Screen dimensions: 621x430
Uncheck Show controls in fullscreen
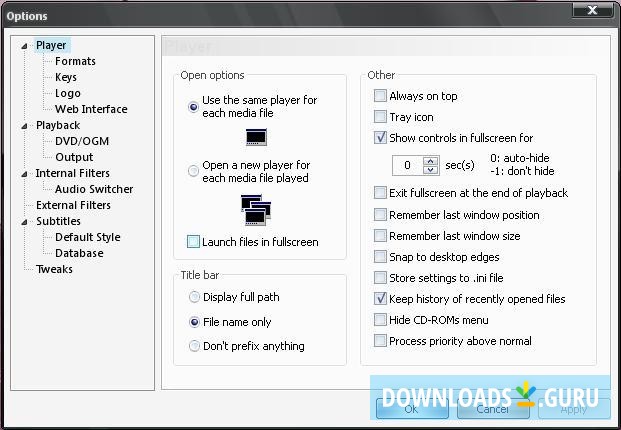coord(380,137)
